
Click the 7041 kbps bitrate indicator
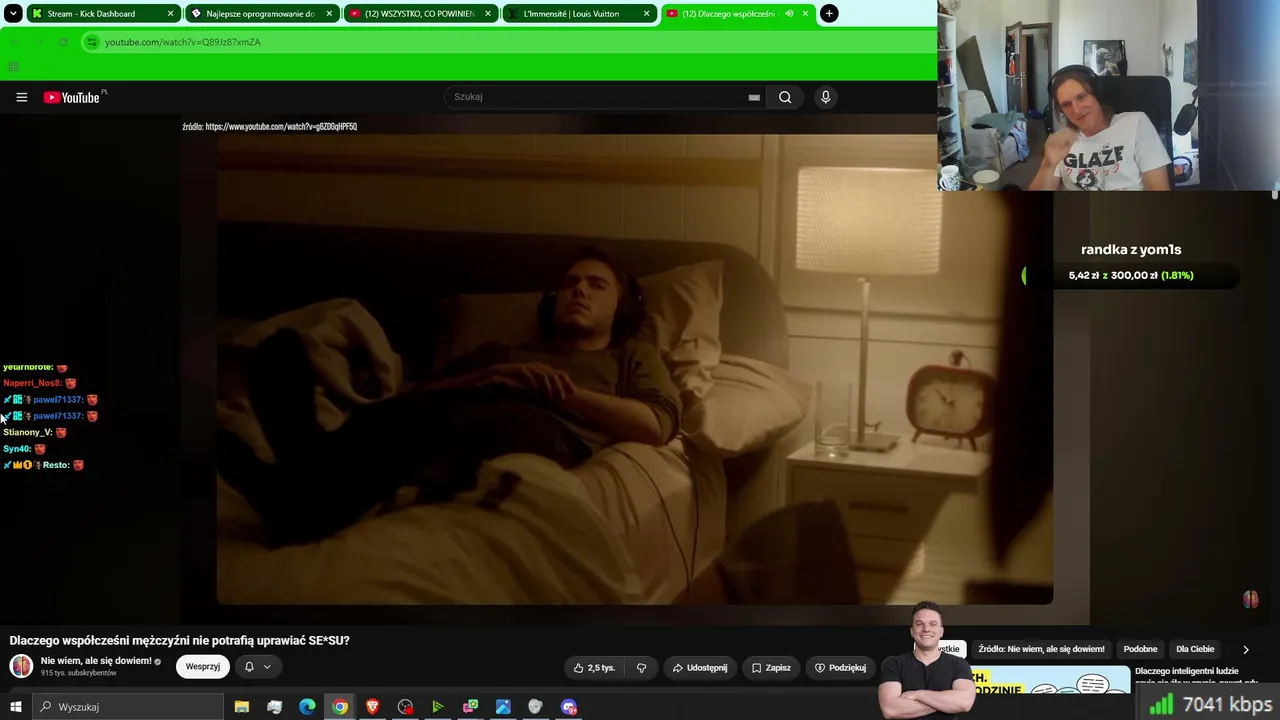(x=1211, y=705)
